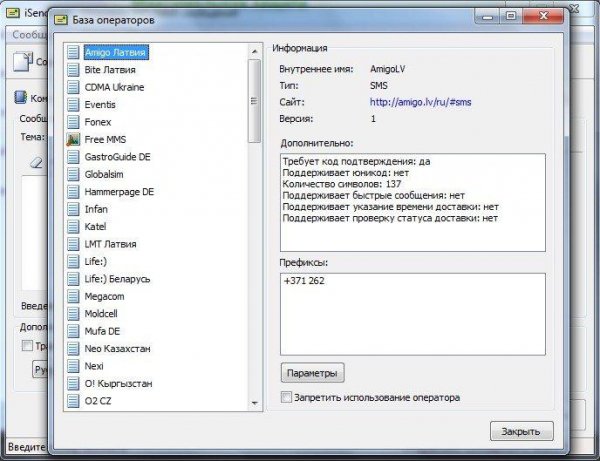
Task: Click the operator list scroll up arrow
Action: tap(254, 51)
